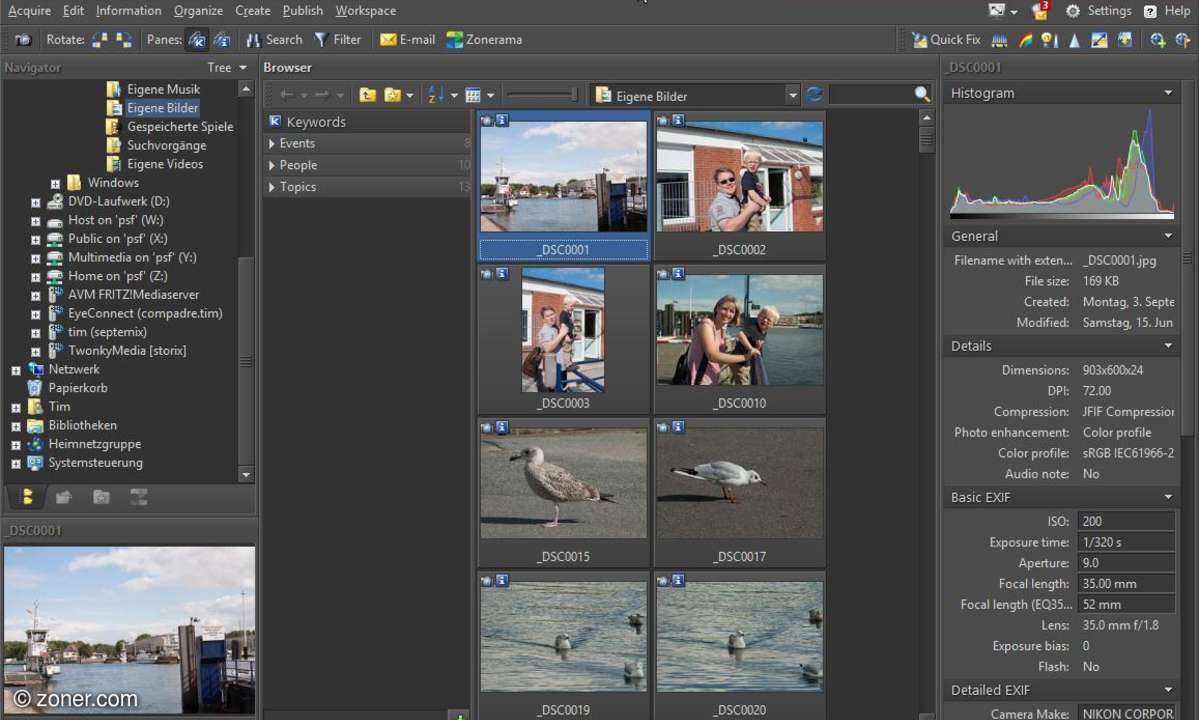Send the photo by E-mail
Image resolution: width=1199 pixels, height=720 pixels.
(x=408, y=40)
